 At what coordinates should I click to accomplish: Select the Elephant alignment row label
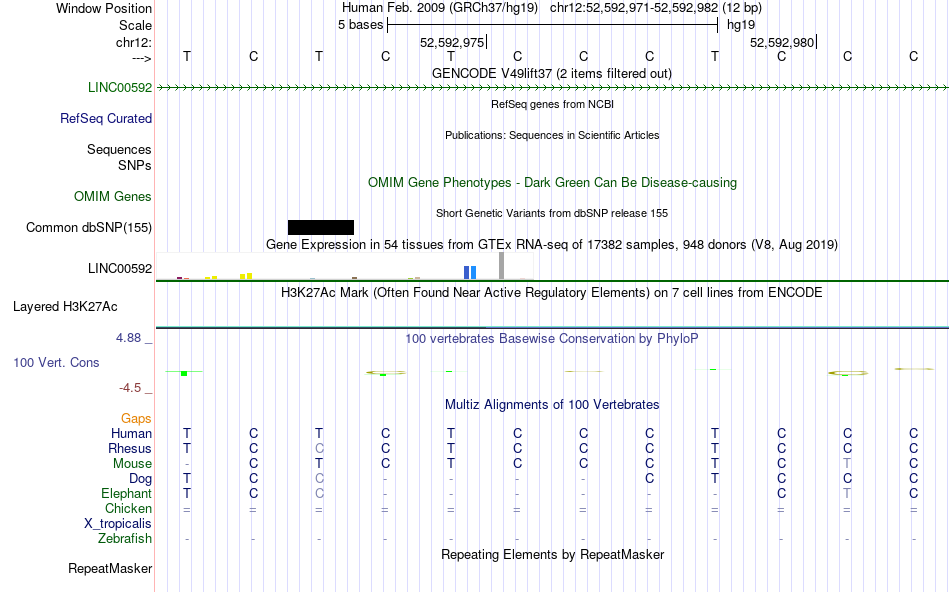click(x=126, y=493)
